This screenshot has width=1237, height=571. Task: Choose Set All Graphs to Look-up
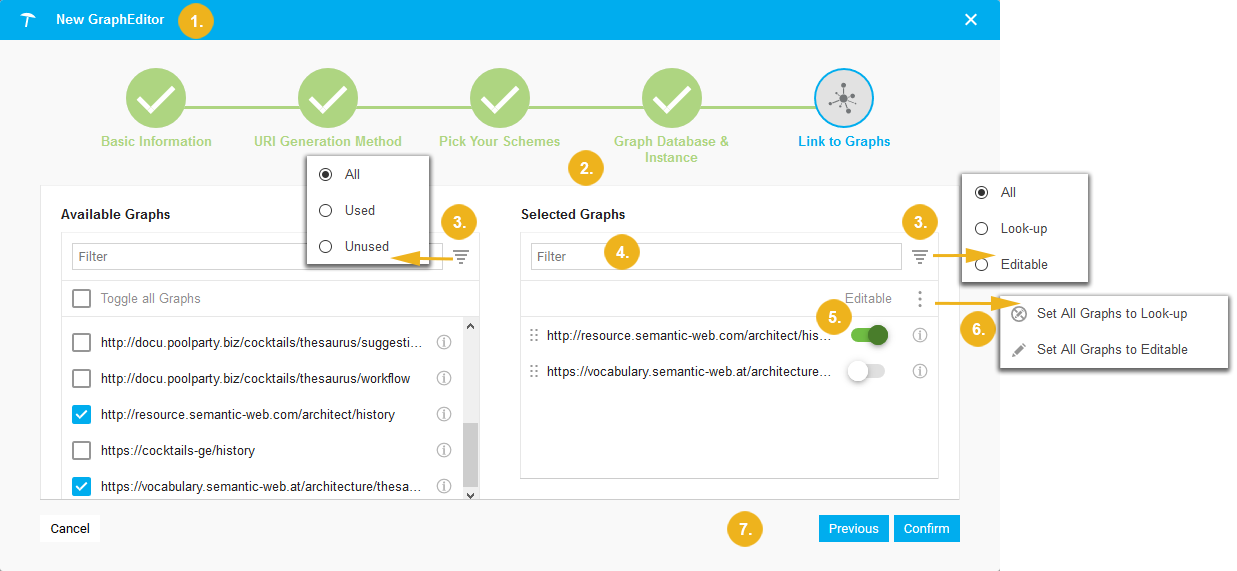(1111, 313)
